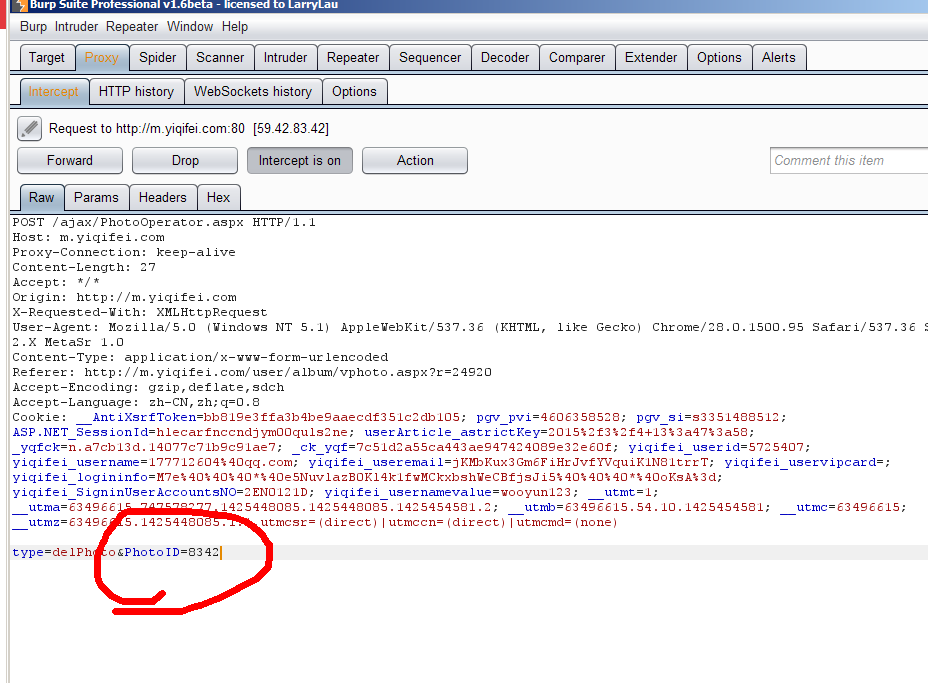
Task: Open the HTTP history sub-tab
Action: (136, 92)
